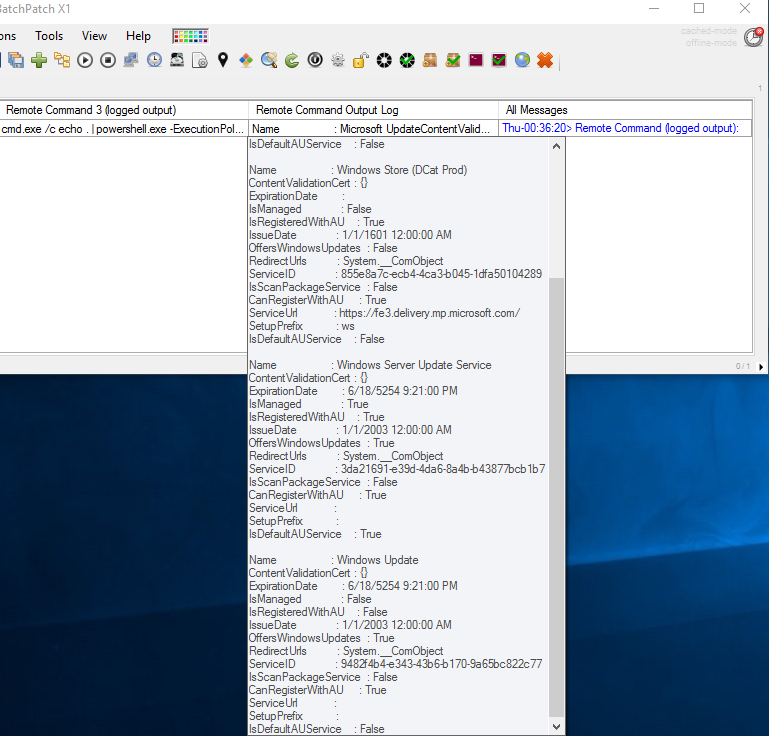The height and width of the screenshot is (736, 769).
Task: Click the brown package box icon
Action: 430,60
